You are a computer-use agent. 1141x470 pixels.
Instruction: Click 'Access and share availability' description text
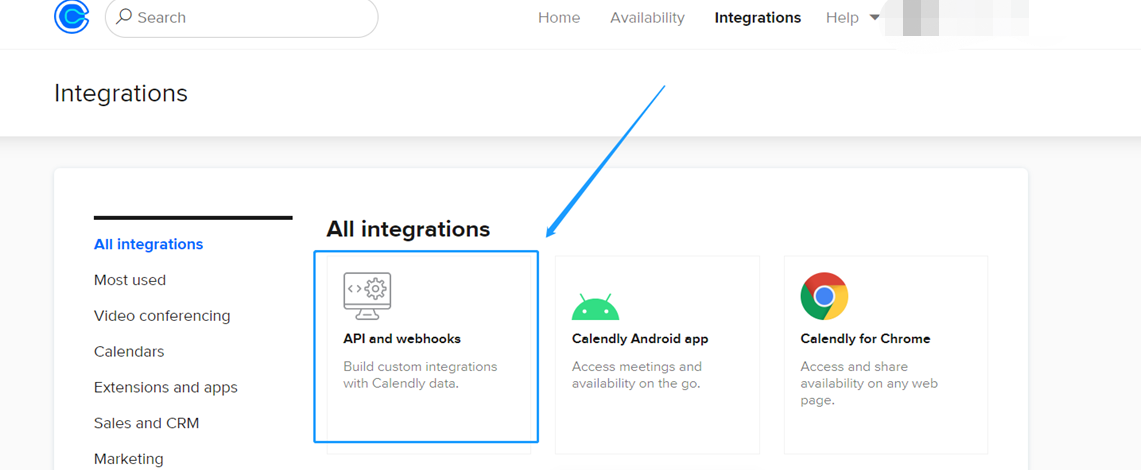(869, 383)
